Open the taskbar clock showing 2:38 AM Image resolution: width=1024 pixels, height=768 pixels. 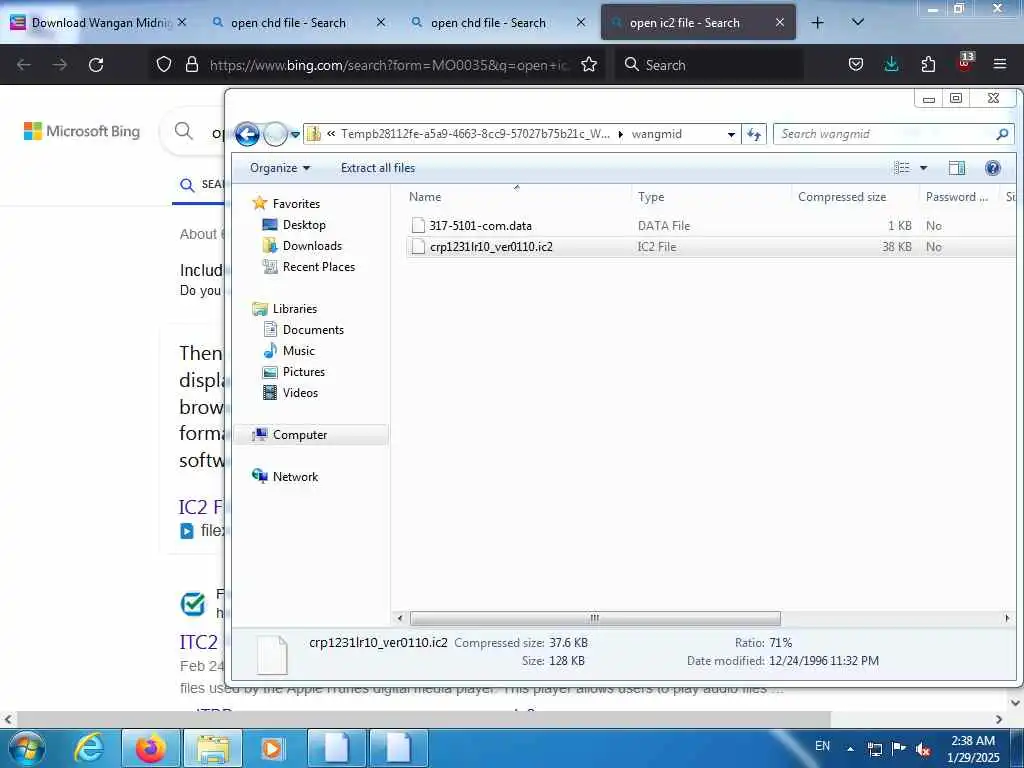(973, 749)
